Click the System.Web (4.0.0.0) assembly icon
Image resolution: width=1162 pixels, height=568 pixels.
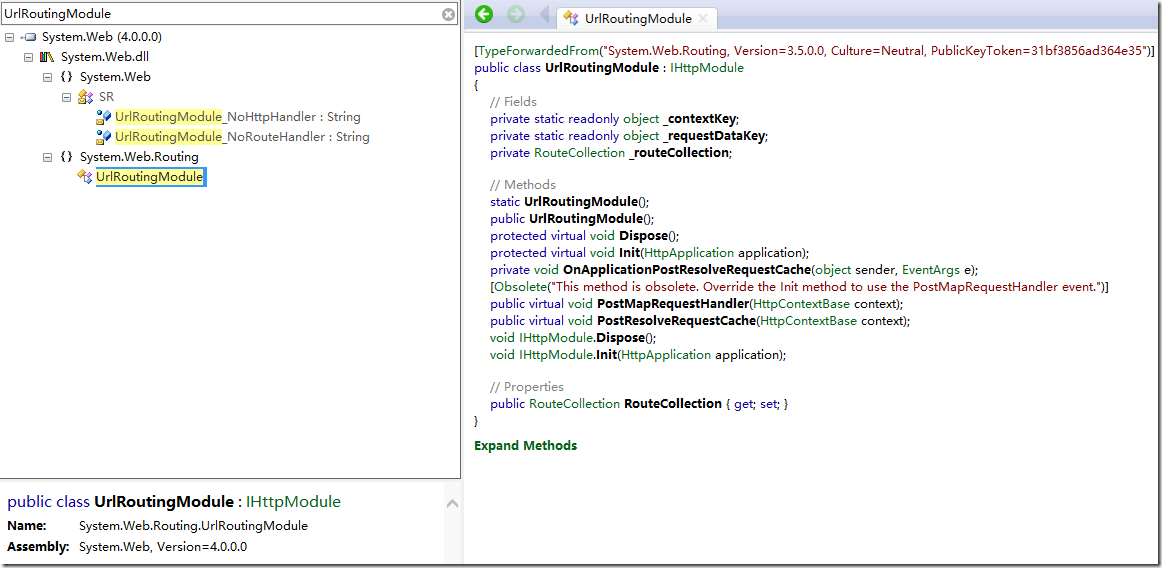29,37
